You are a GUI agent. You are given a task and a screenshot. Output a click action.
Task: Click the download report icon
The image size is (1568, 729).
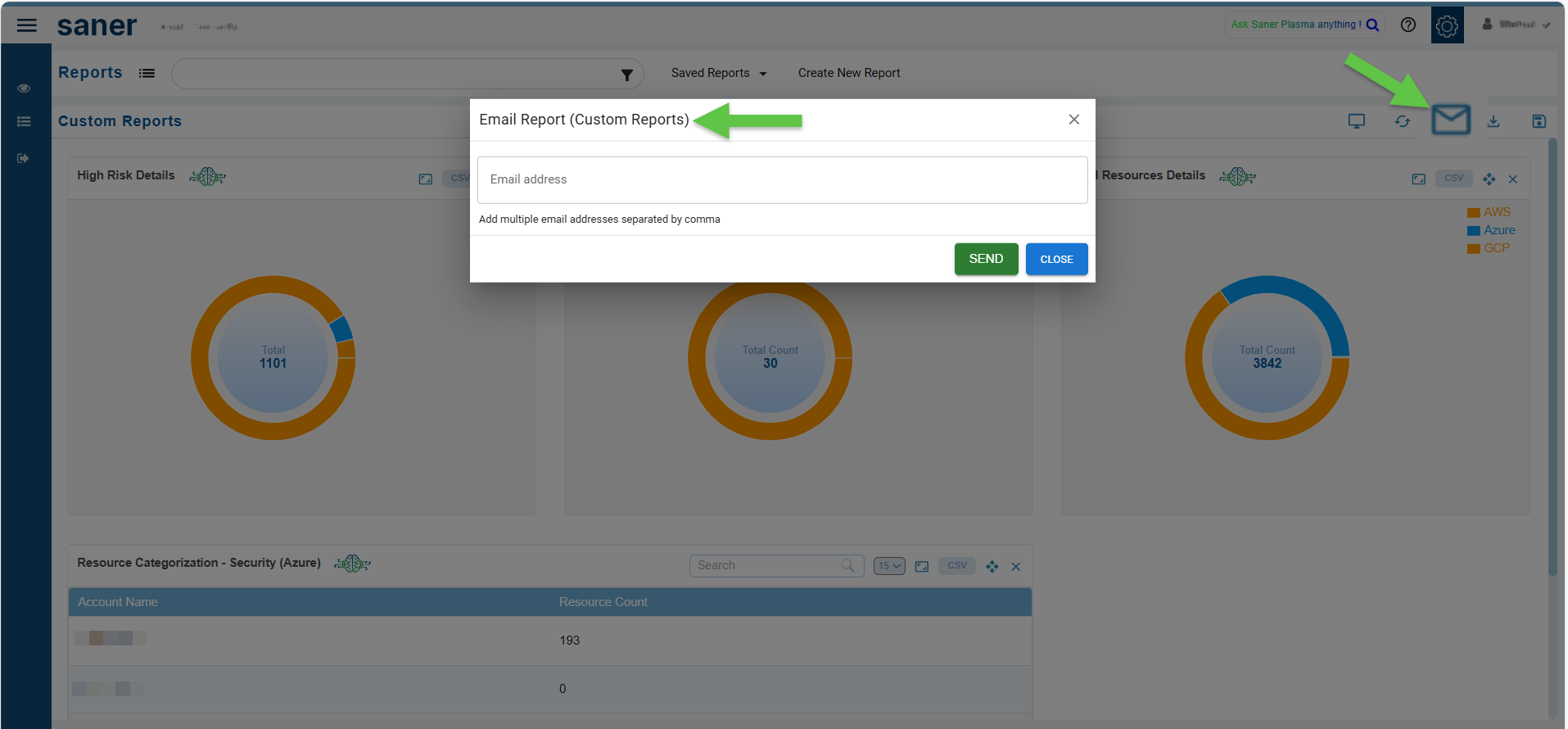coord(1493,121)
